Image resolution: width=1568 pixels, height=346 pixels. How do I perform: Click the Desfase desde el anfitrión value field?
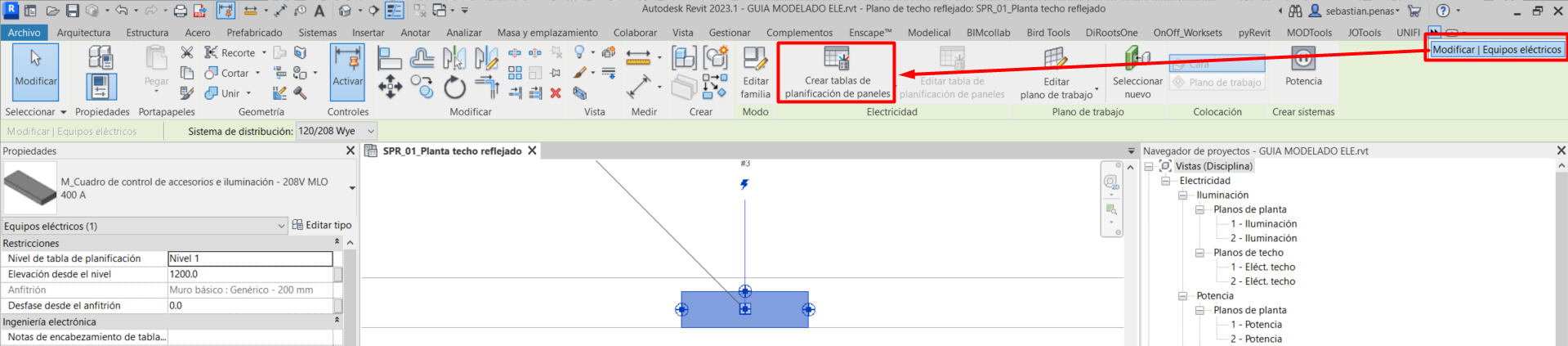coord(250,305)
